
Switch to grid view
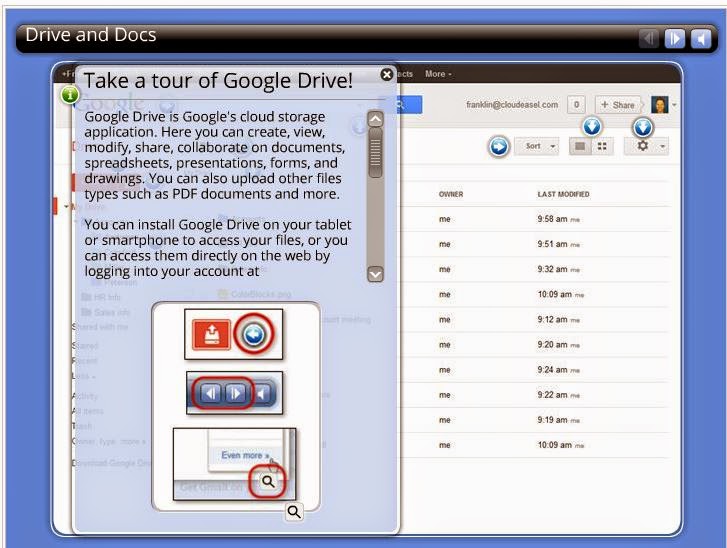tap(602, 147)
